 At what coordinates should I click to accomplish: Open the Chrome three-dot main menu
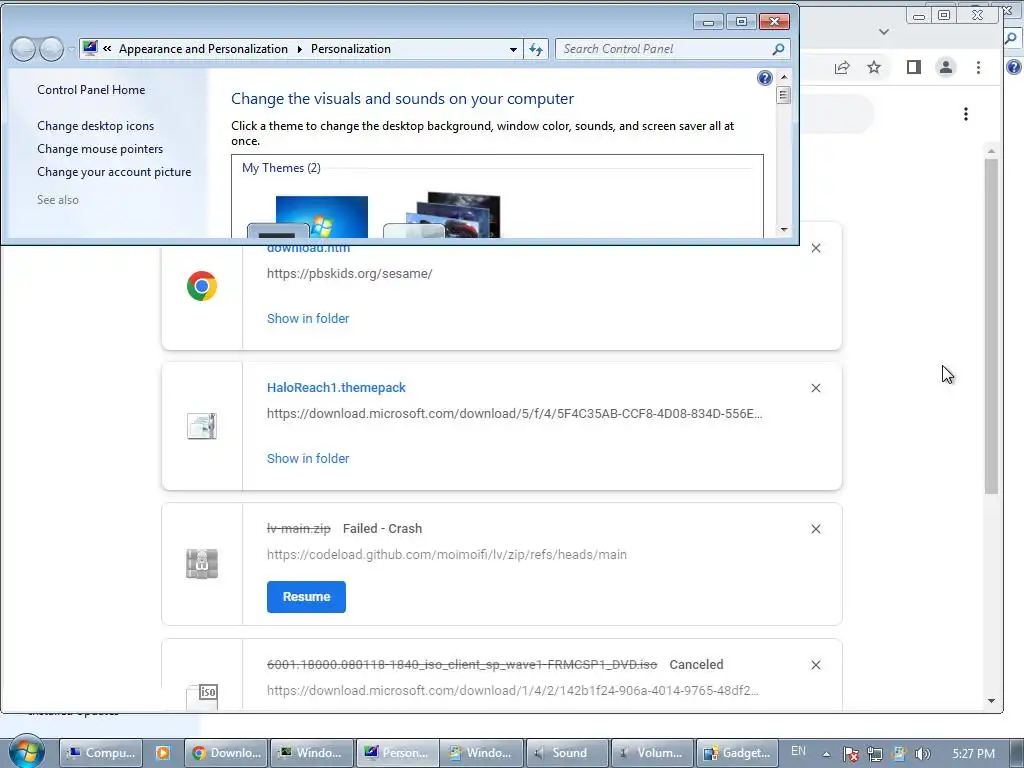point(978,67)
